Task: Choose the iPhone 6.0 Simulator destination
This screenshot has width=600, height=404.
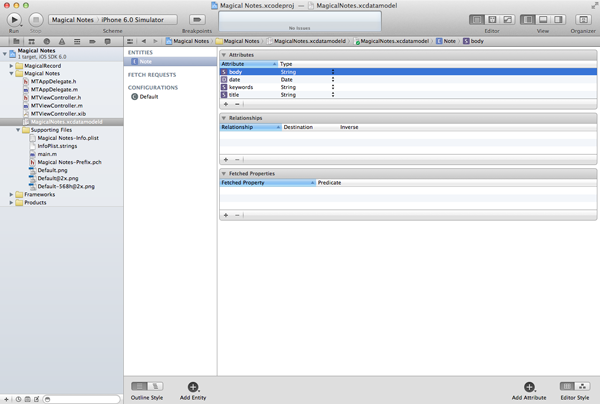Action: (x=132, y=20)
